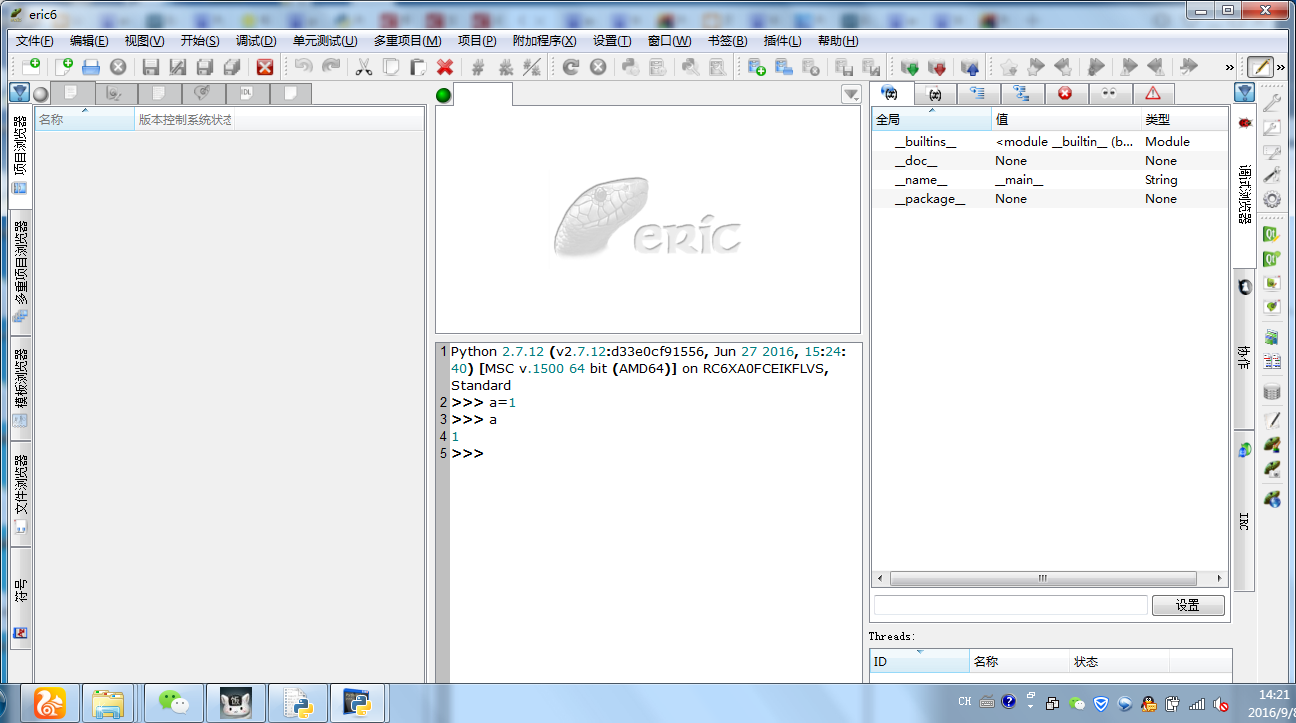Select the 项目浏览器 side tab
This screenshot has width=1296, height=723.
tap(20, 156)
